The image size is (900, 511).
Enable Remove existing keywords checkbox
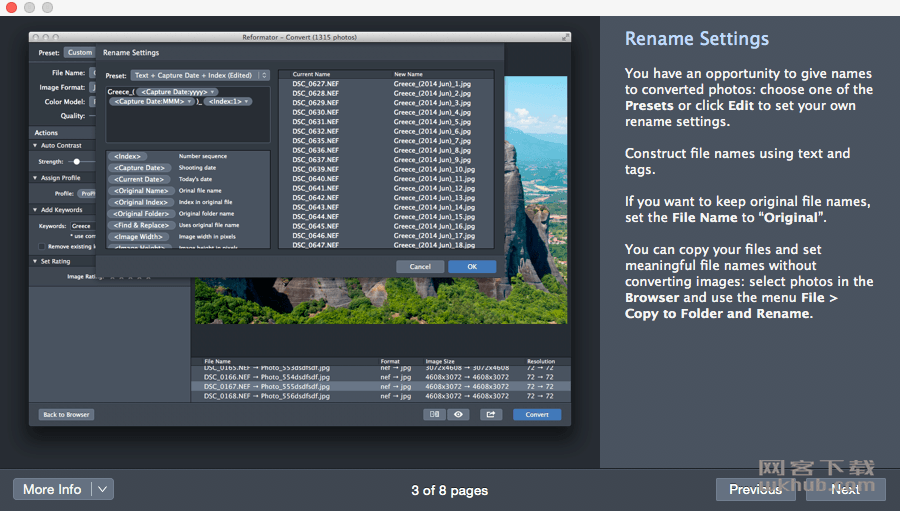[x=41, y=246]
